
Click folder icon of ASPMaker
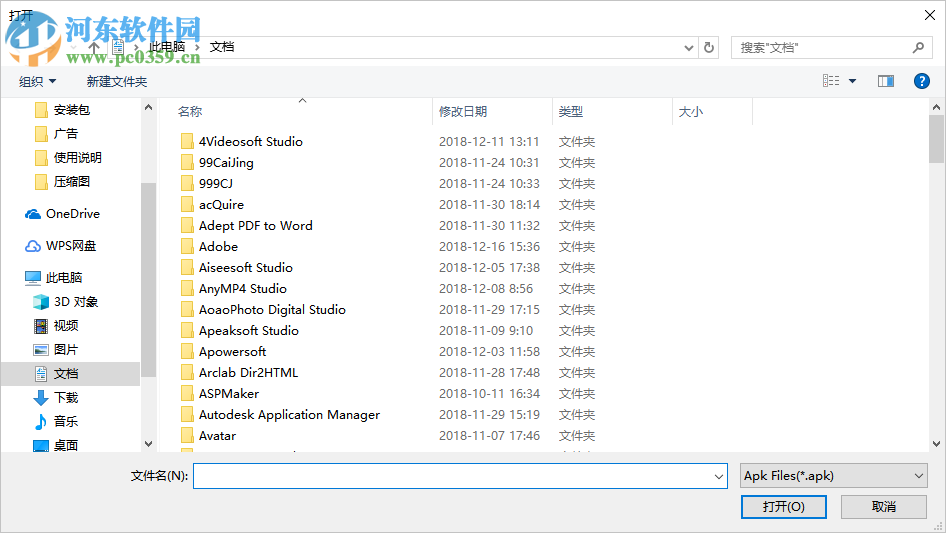point(187,394)
